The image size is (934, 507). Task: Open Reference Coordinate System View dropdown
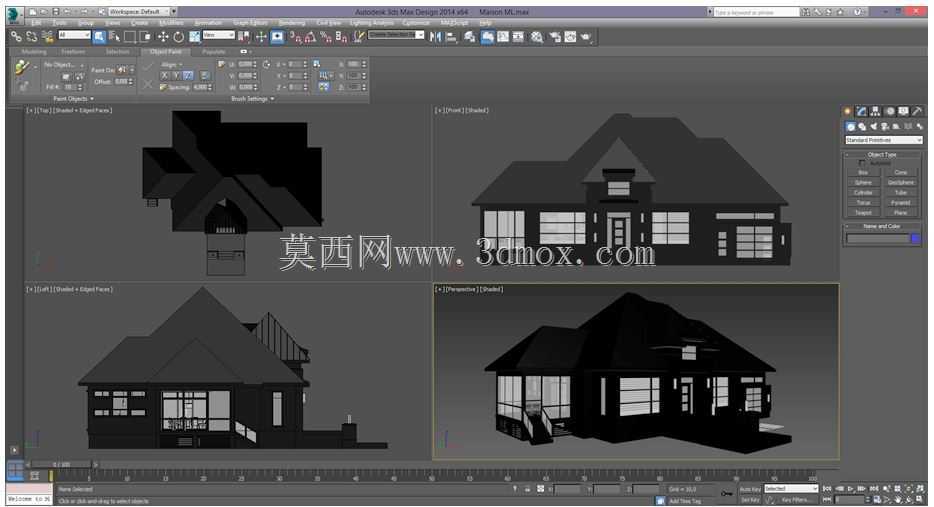219,35
